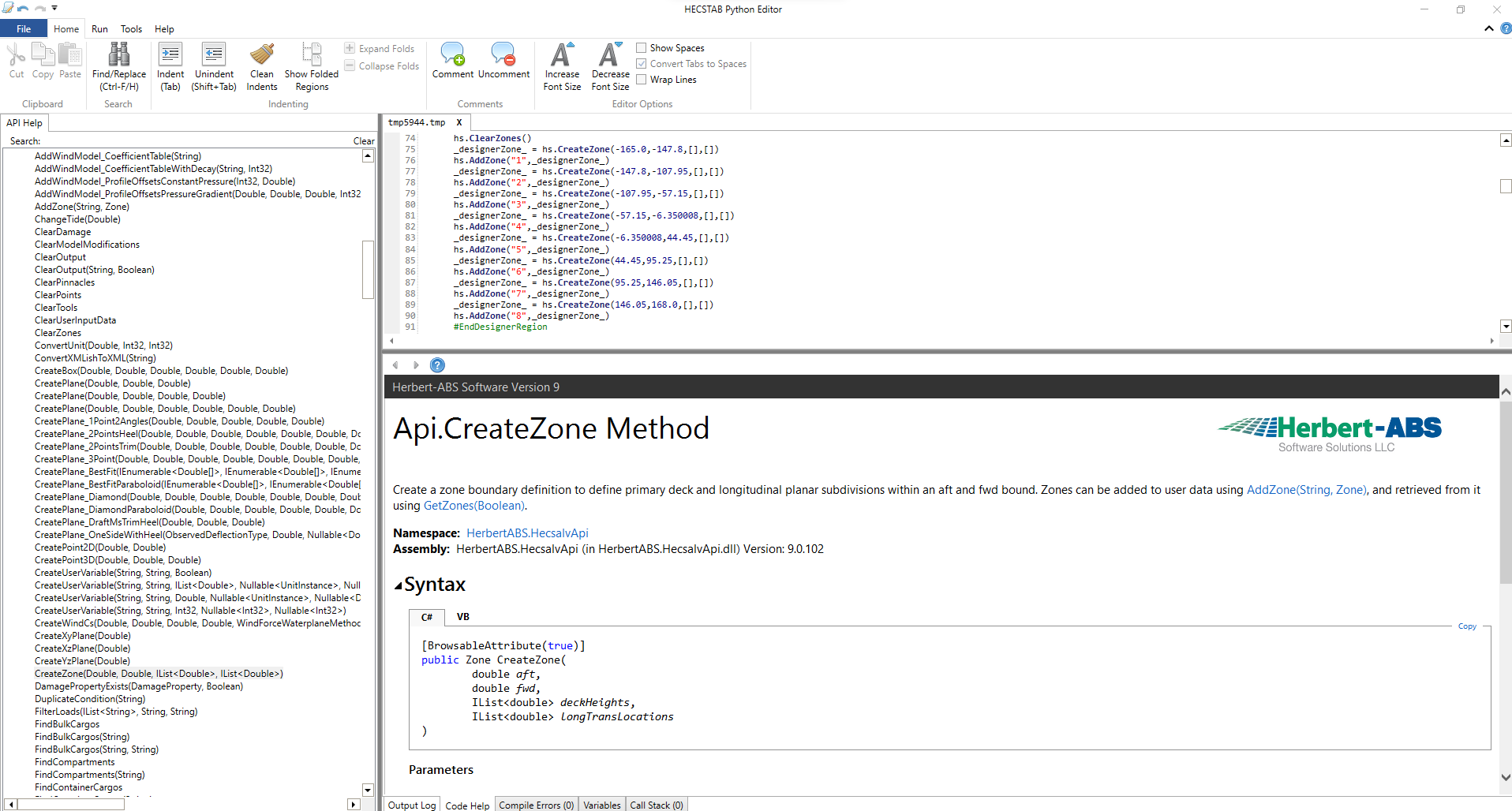Image resolution: width=1512 pixels, height=811 pixels.
Task: Click the blue help icon in Code Help toolbar
Action: coord(437,365)
